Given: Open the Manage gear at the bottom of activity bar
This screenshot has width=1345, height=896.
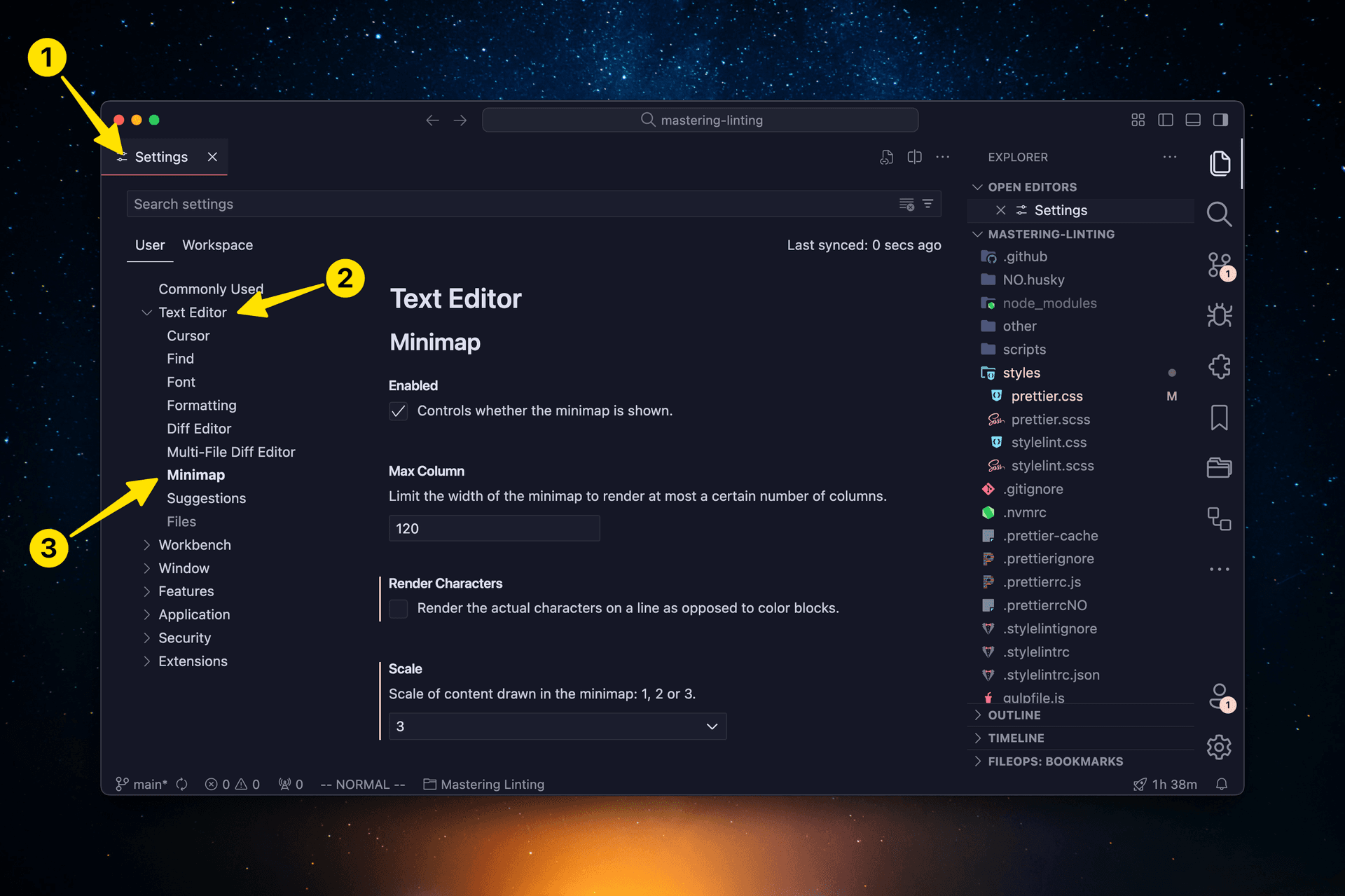Looking at the screenshot, I should pyautogui.click(x=1219, y=747).
